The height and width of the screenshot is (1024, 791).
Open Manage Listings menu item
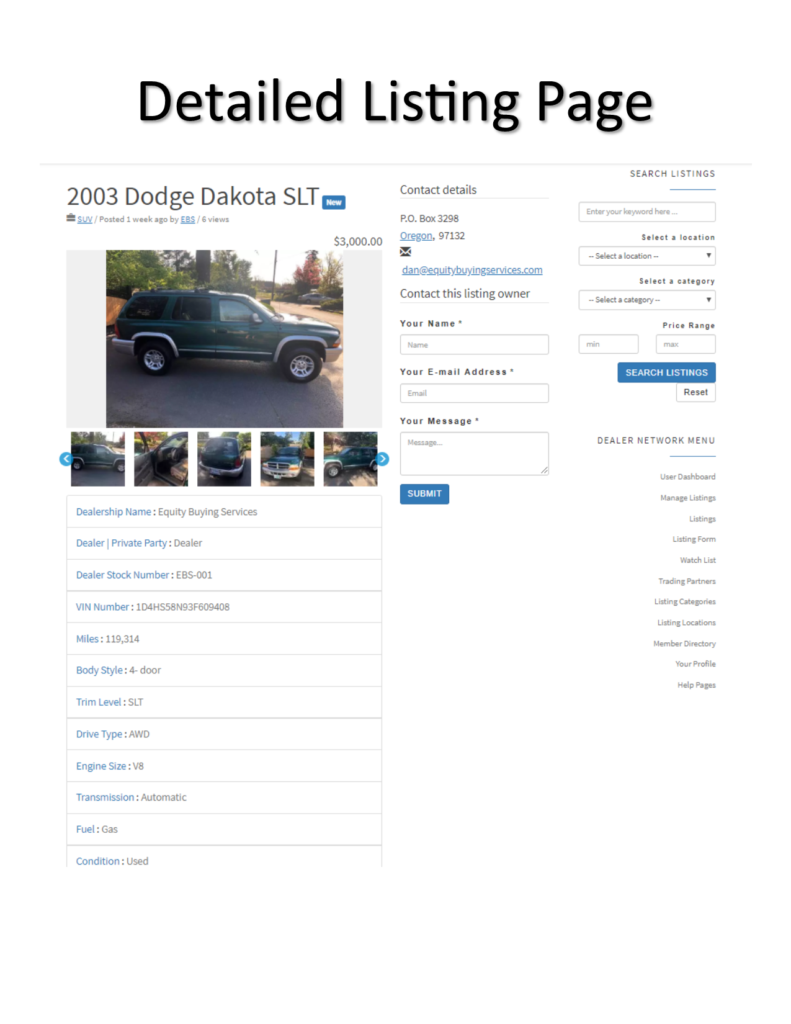point(688,498)
